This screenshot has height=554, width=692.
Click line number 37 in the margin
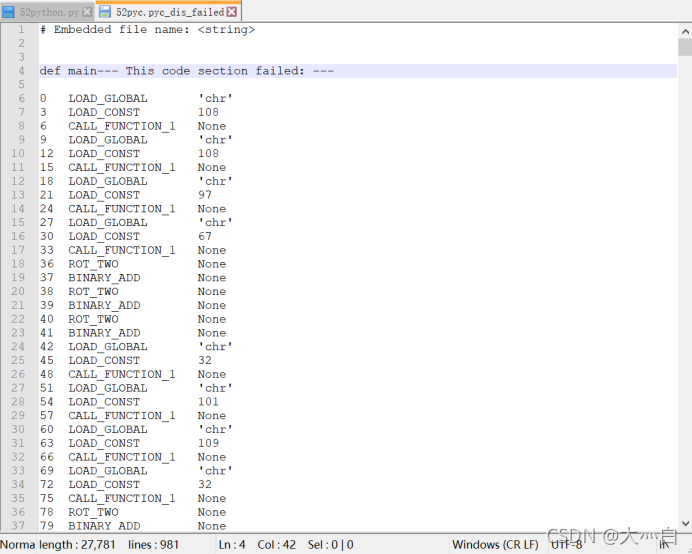pos(18,526)
